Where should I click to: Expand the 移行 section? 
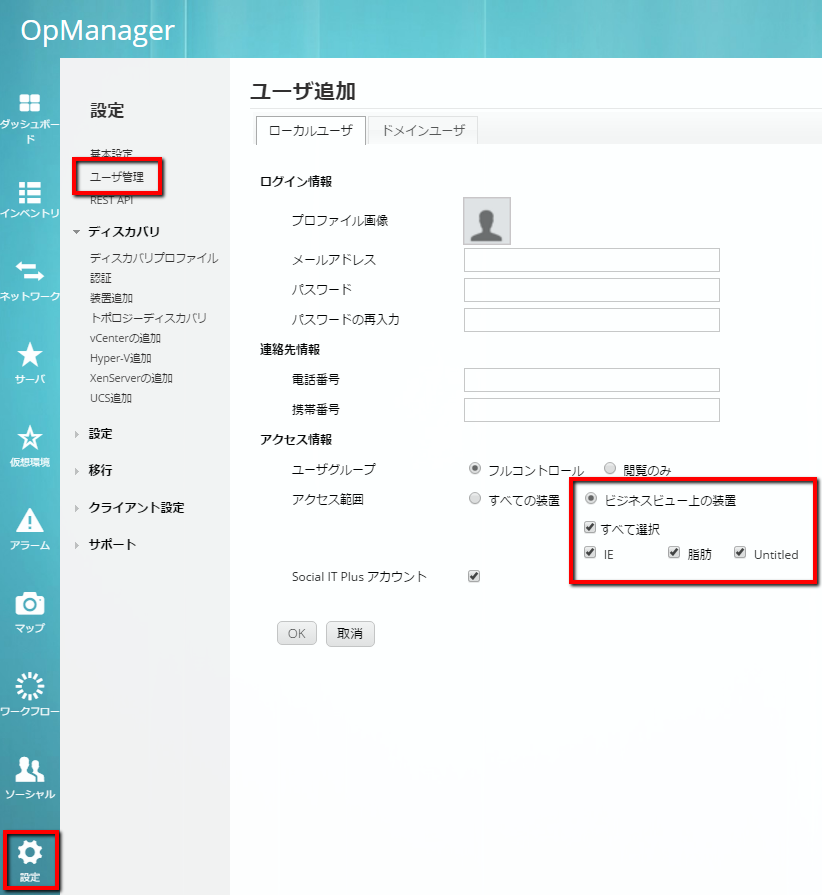point(76,471)
